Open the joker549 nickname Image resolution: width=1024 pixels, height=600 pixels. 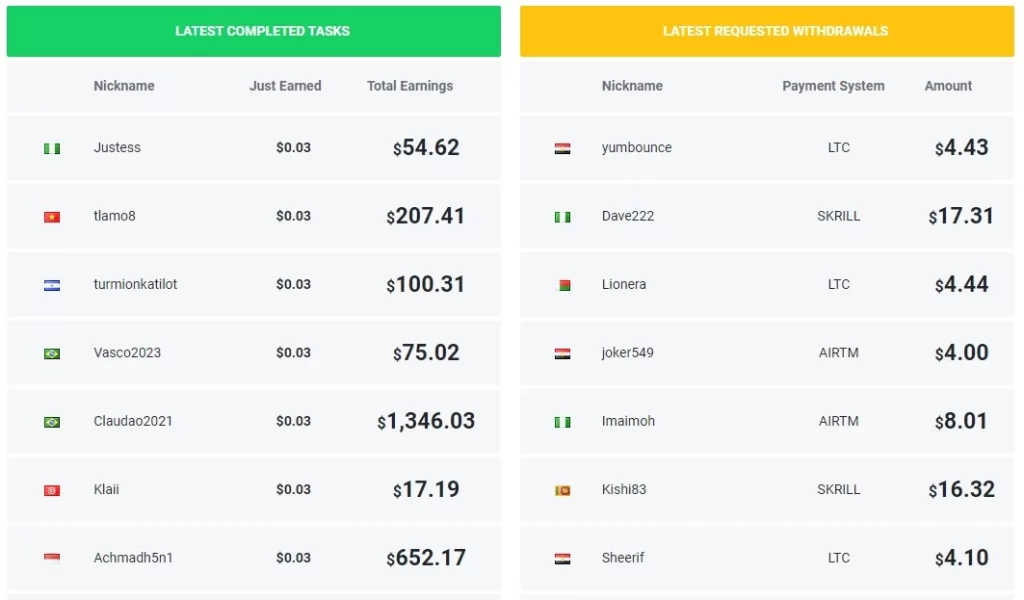[628, 353]
